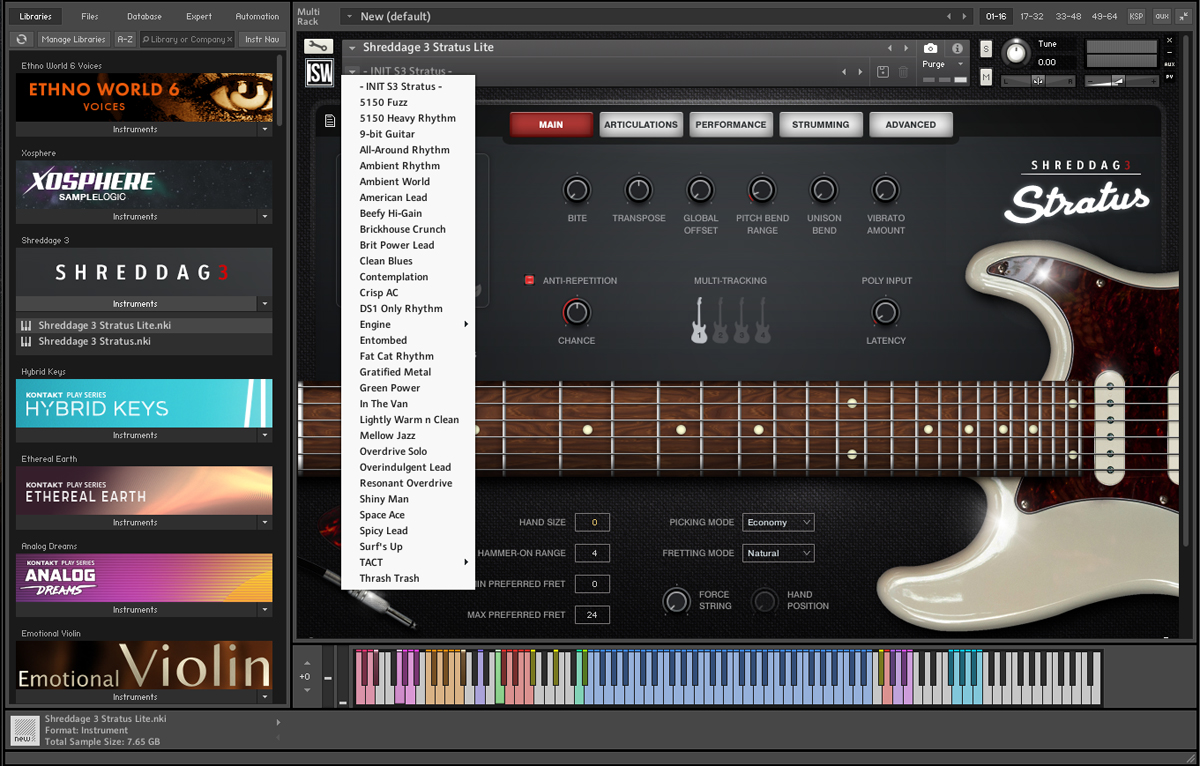Open the ARTICULATIONS page tab

pos(641,125)
